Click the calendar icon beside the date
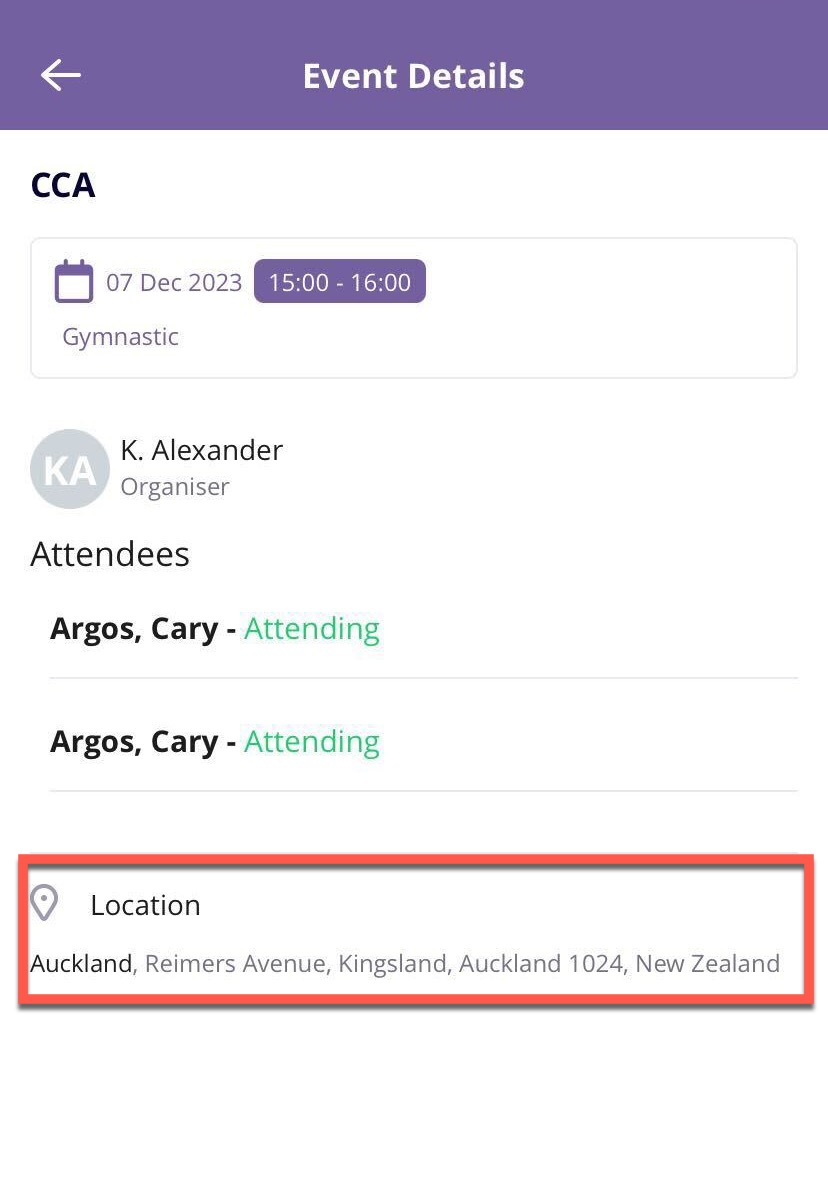Screen dimensions: 828x1190 (73, 282)
